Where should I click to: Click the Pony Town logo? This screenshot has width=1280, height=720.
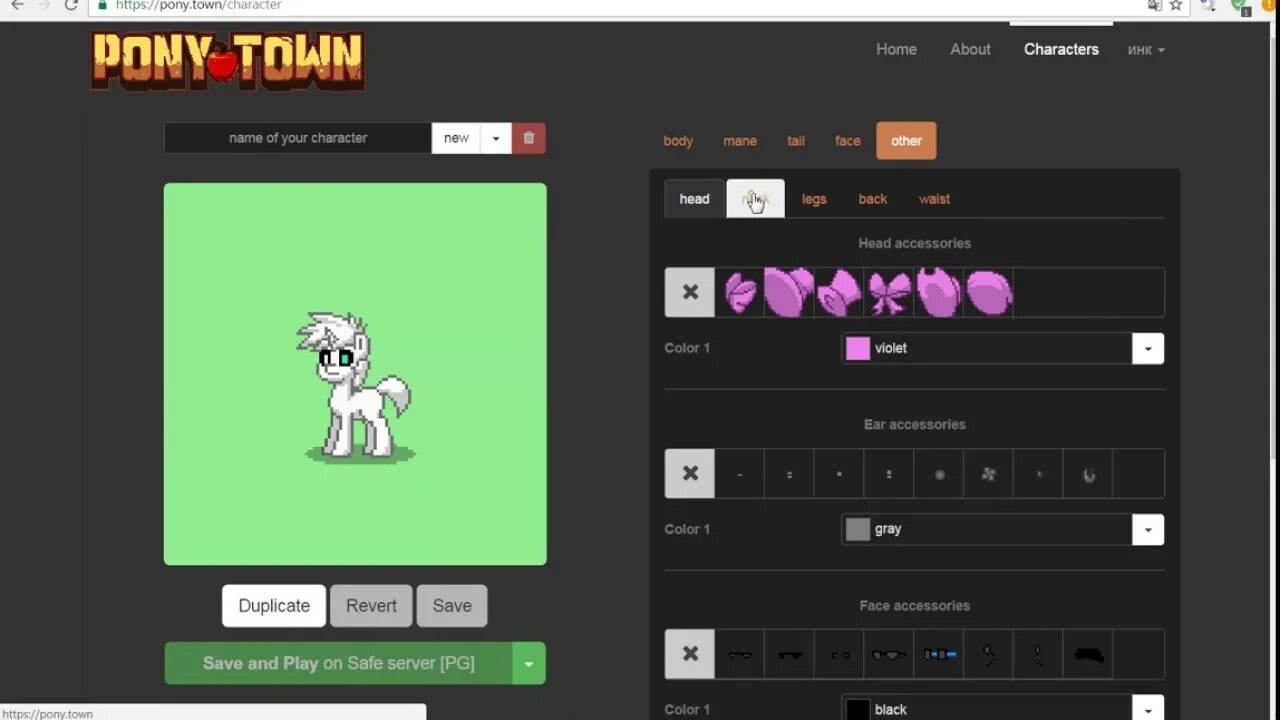pyautogui.click(x=228, y=60)
